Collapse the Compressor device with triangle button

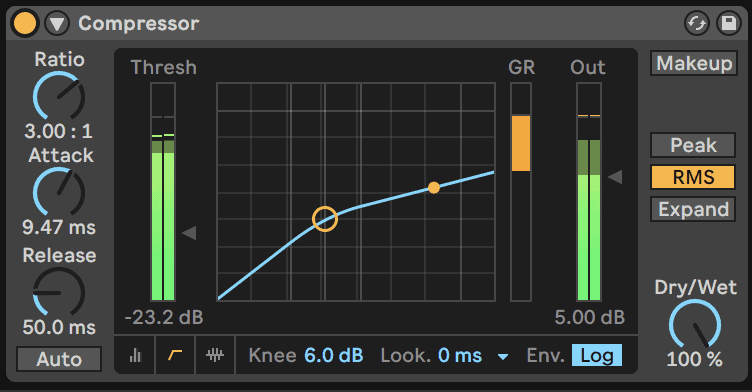(57, 24)
